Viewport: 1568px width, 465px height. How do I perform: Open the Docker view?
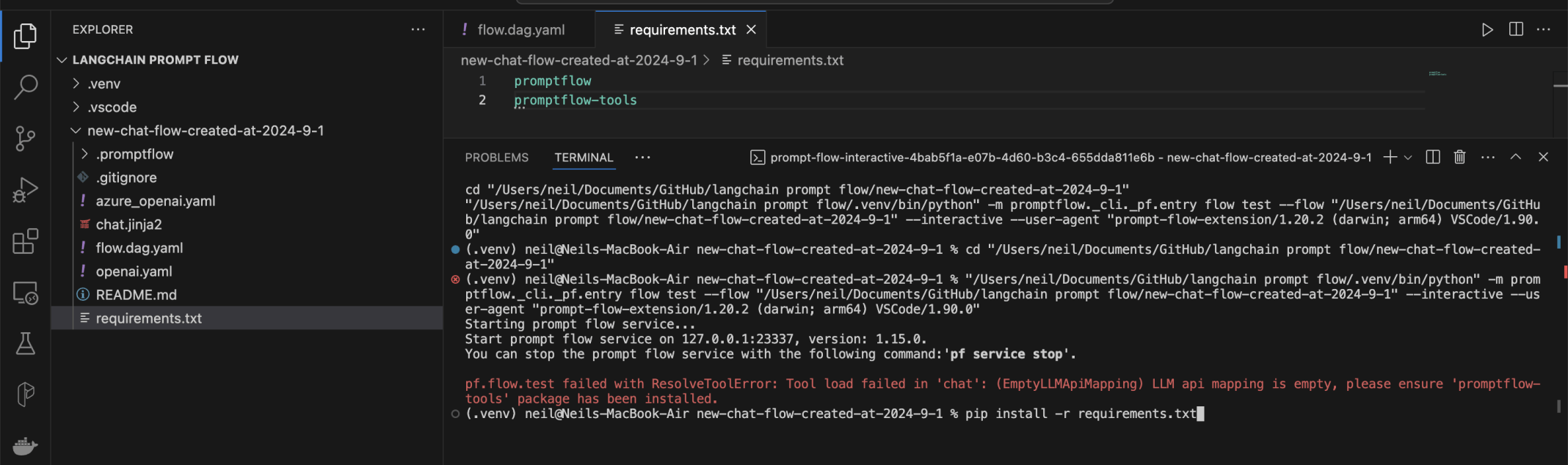click(26, 445)
